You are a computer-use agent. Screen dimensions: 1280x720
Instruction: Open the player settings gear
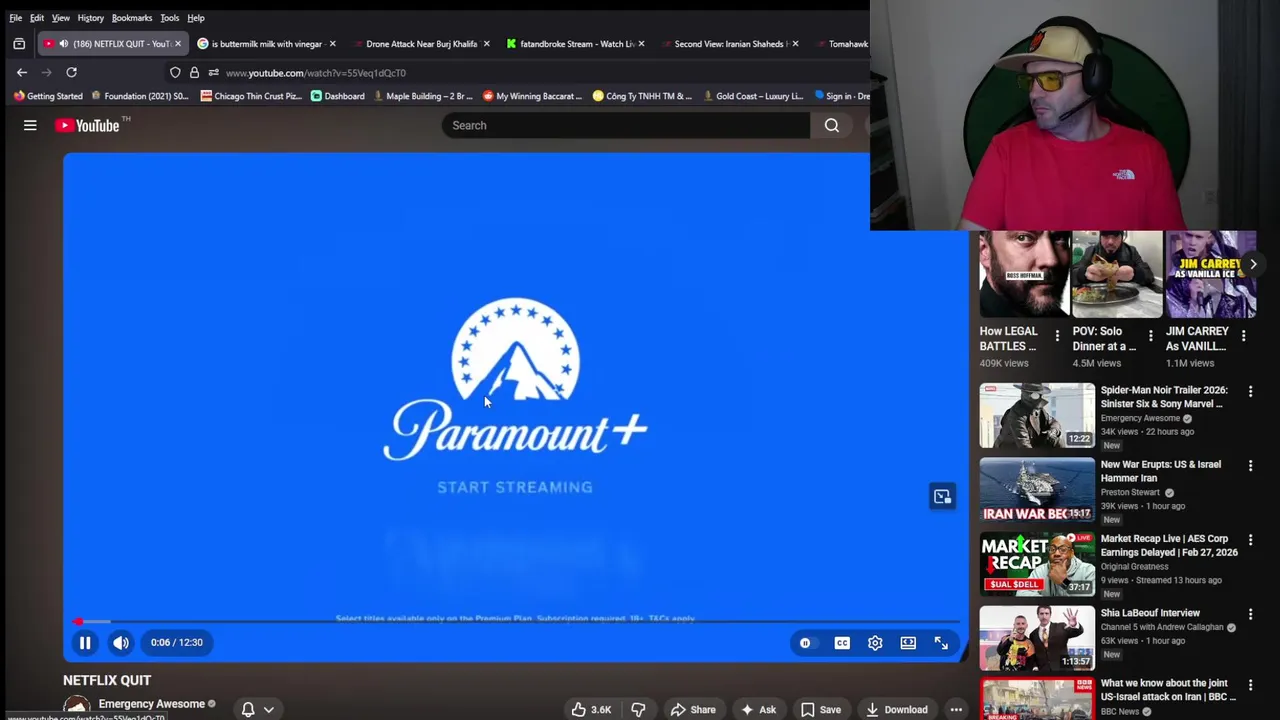coord(875,643)
